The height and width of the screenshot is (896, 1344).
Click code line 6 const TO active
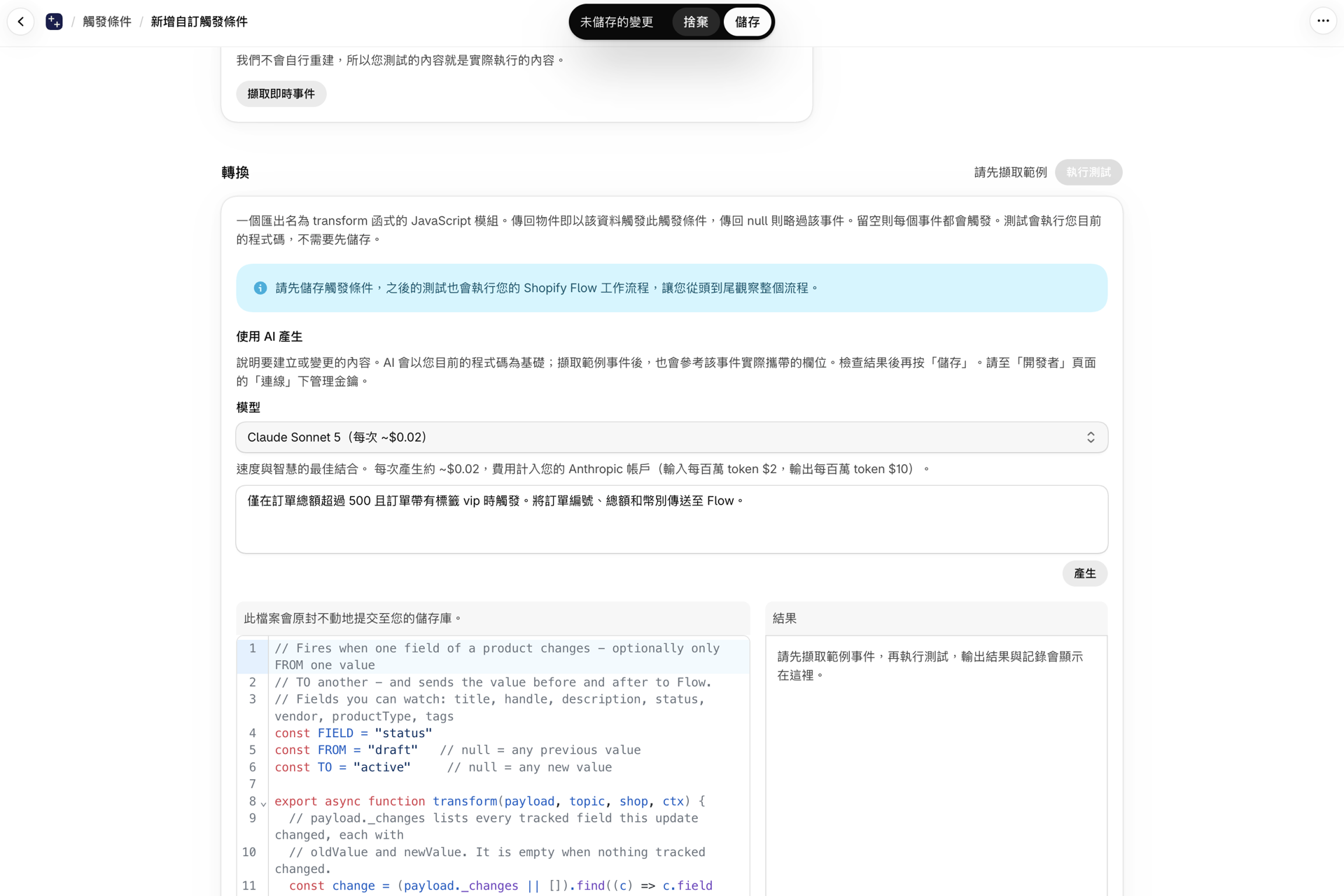click(x=443, y=767)
